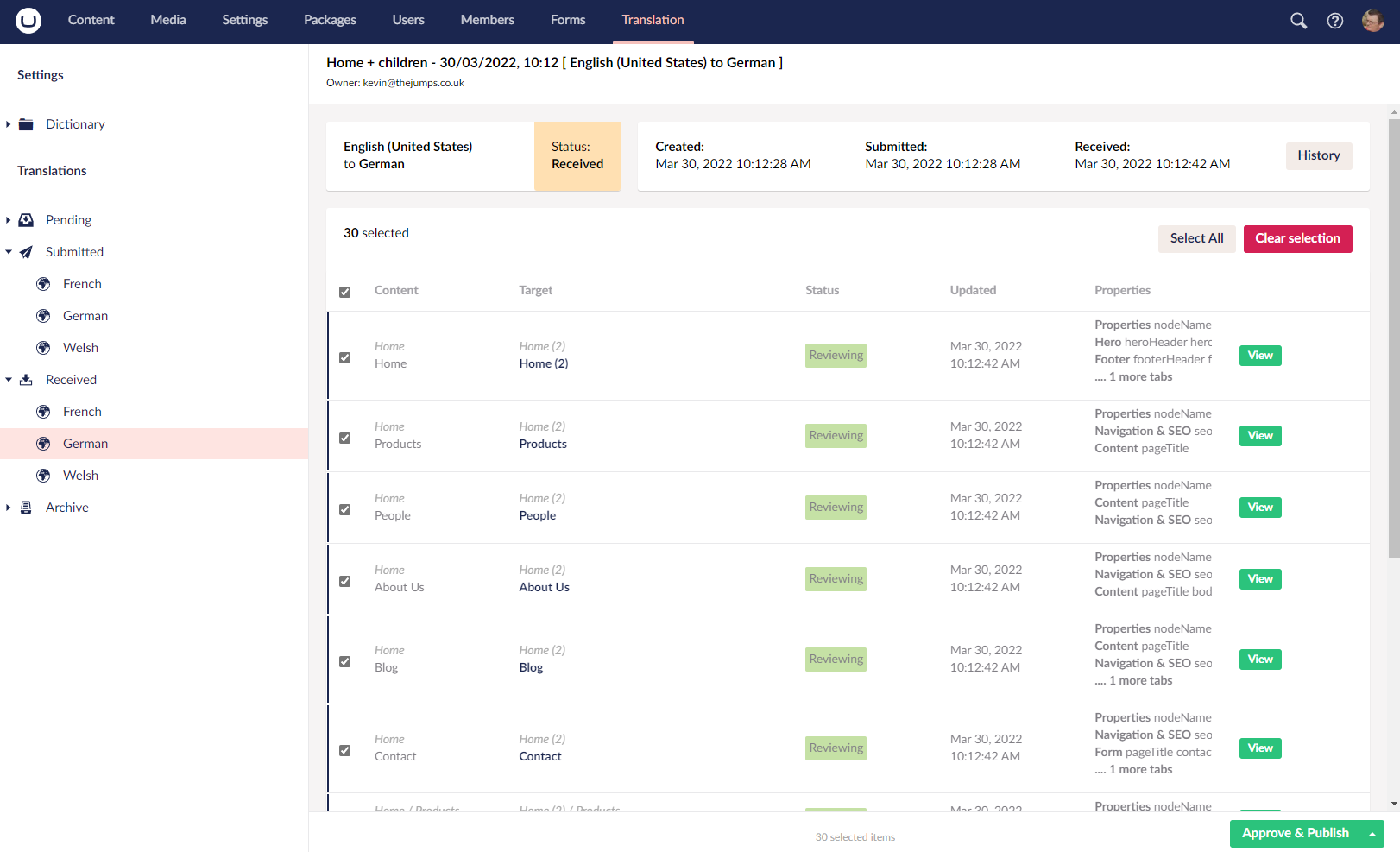The height and width of the screenshot is (852, 1400).
Task: Open search using the magnifier icon
Action: (x=1298, y=20)
